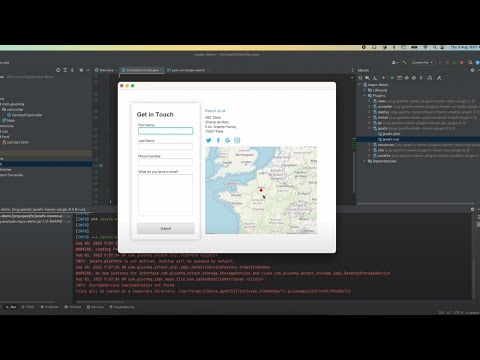Switch to Main.java editor tab
The height and width of the screenshot is (360, 480).
point(105,70)
